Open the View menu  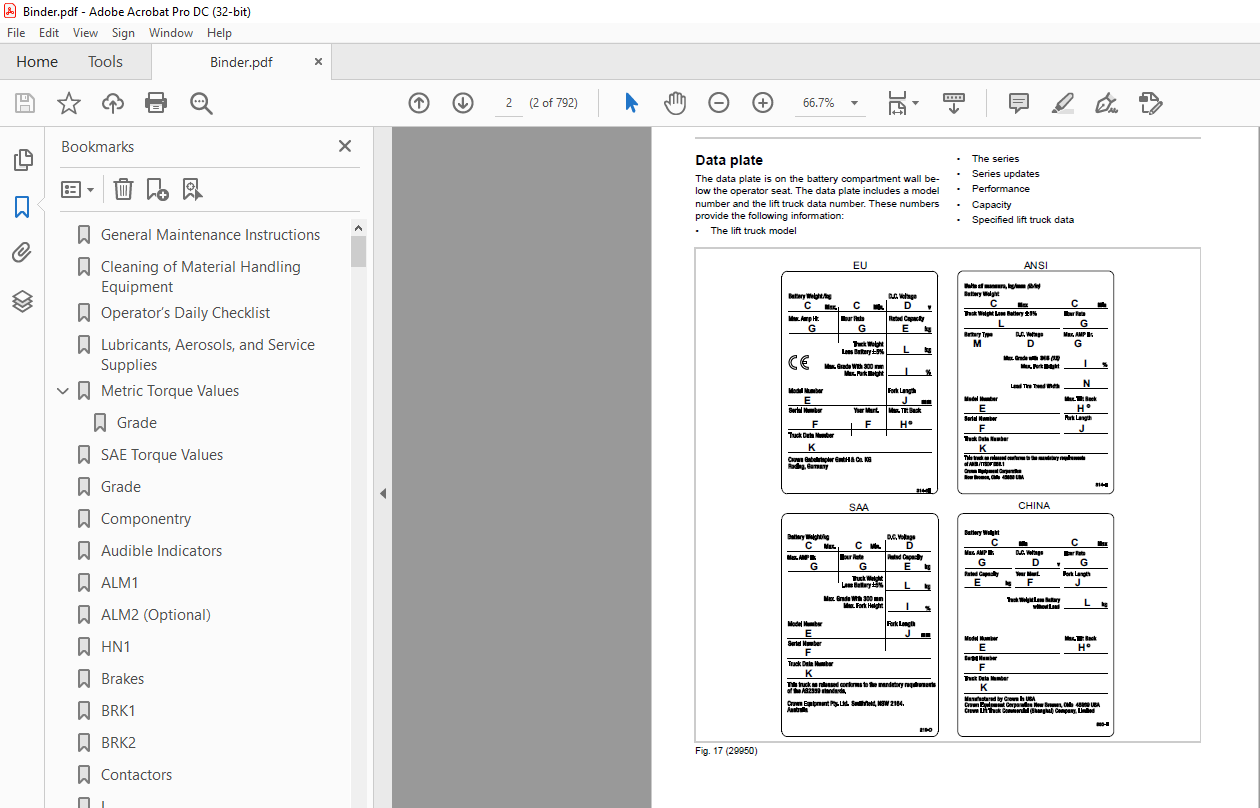85,33
